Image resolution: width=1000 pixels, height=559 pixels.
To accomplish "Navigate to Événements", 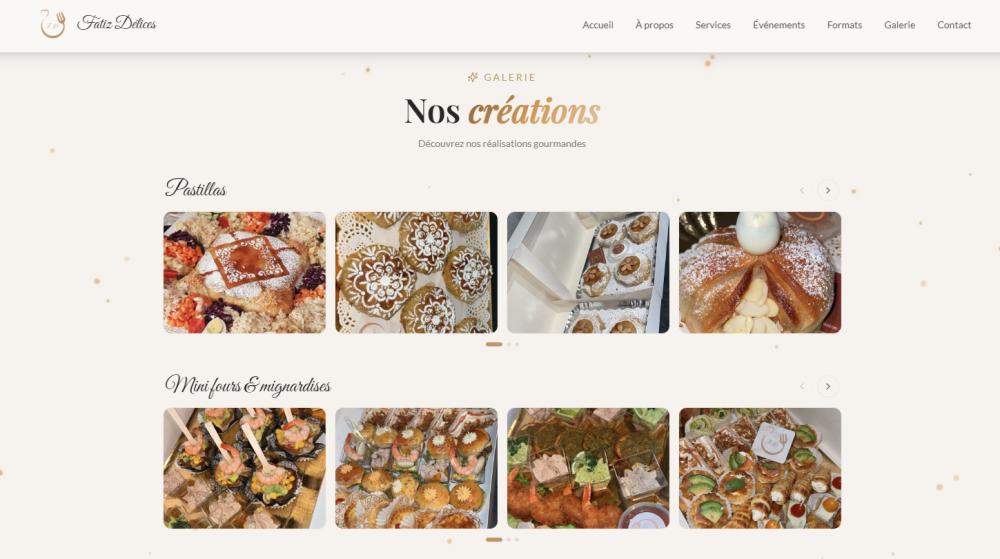I will 779,25.
